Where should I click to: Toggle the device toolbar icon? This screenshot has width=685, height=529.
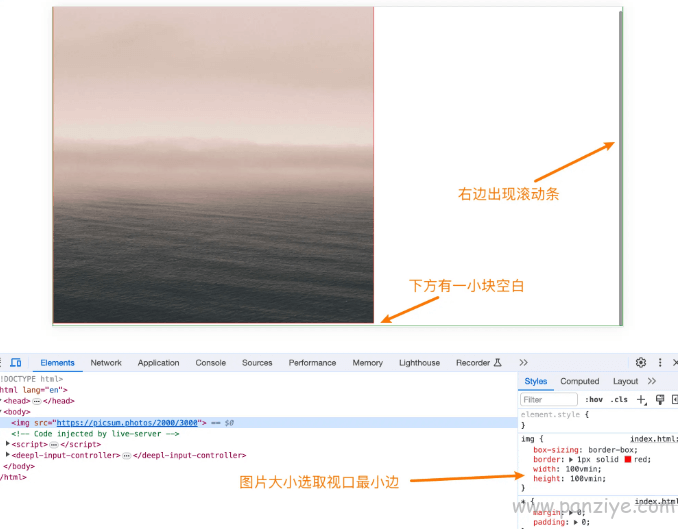click(16, 362)
